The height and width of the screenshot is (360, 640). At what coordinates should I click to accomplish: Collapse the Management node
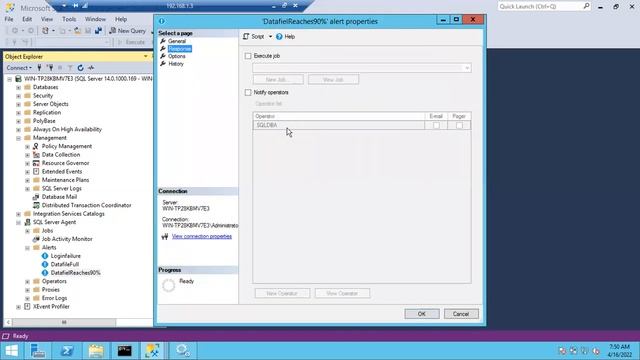tap(18, 138)
